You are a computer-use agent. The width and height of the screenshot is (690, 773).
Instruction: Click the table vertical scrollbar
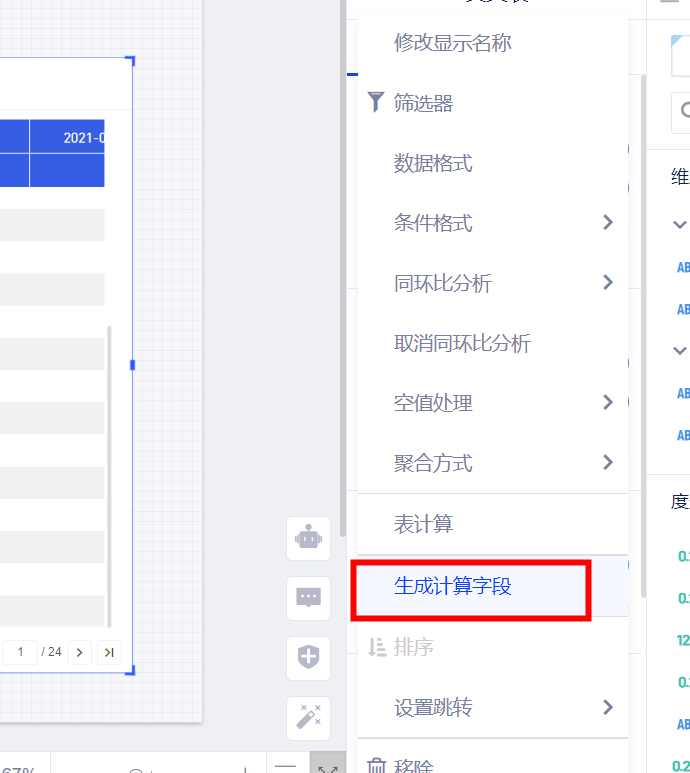109,476
